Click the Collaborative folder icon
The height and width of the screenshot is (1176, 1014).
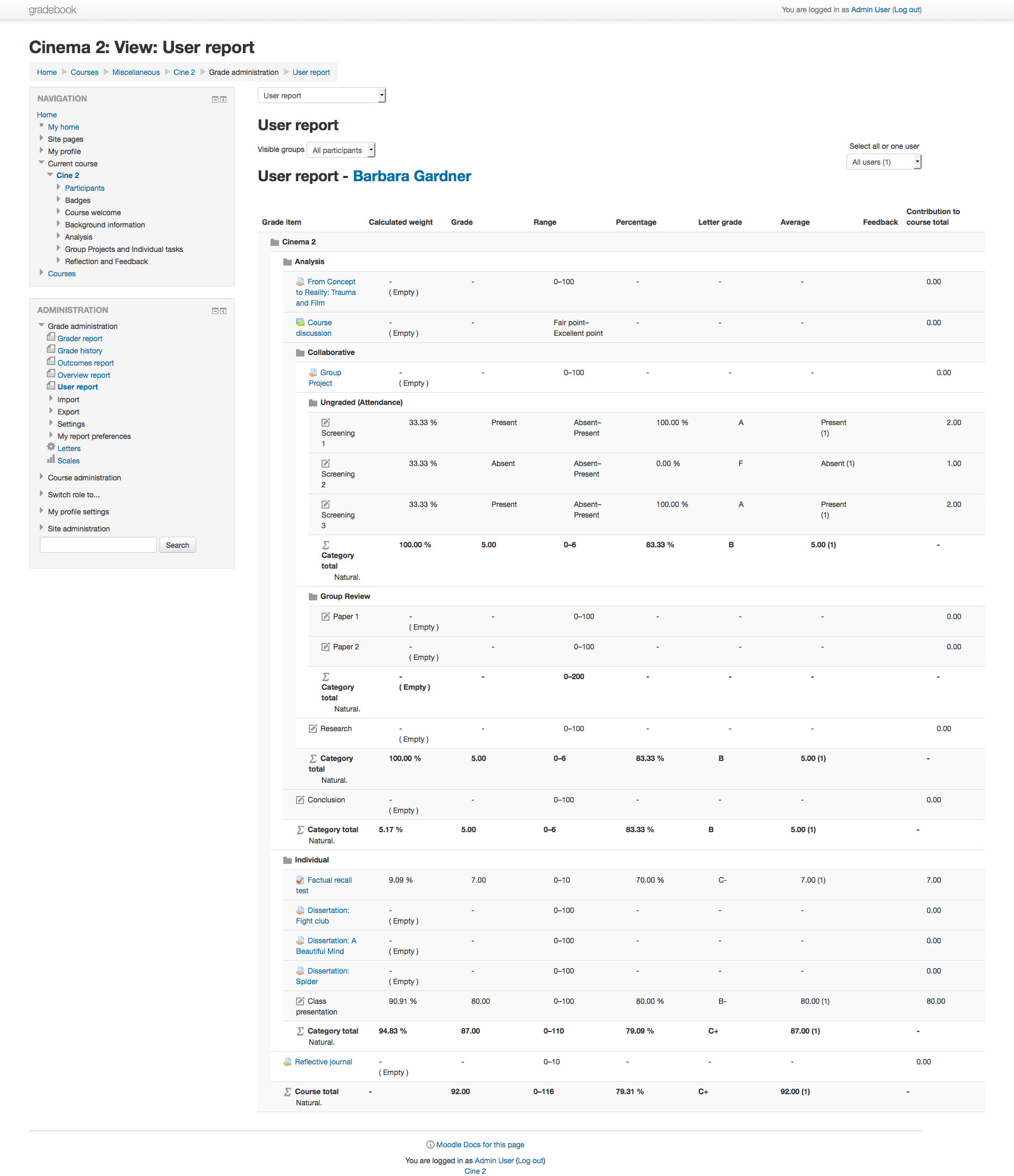(300, 353)
